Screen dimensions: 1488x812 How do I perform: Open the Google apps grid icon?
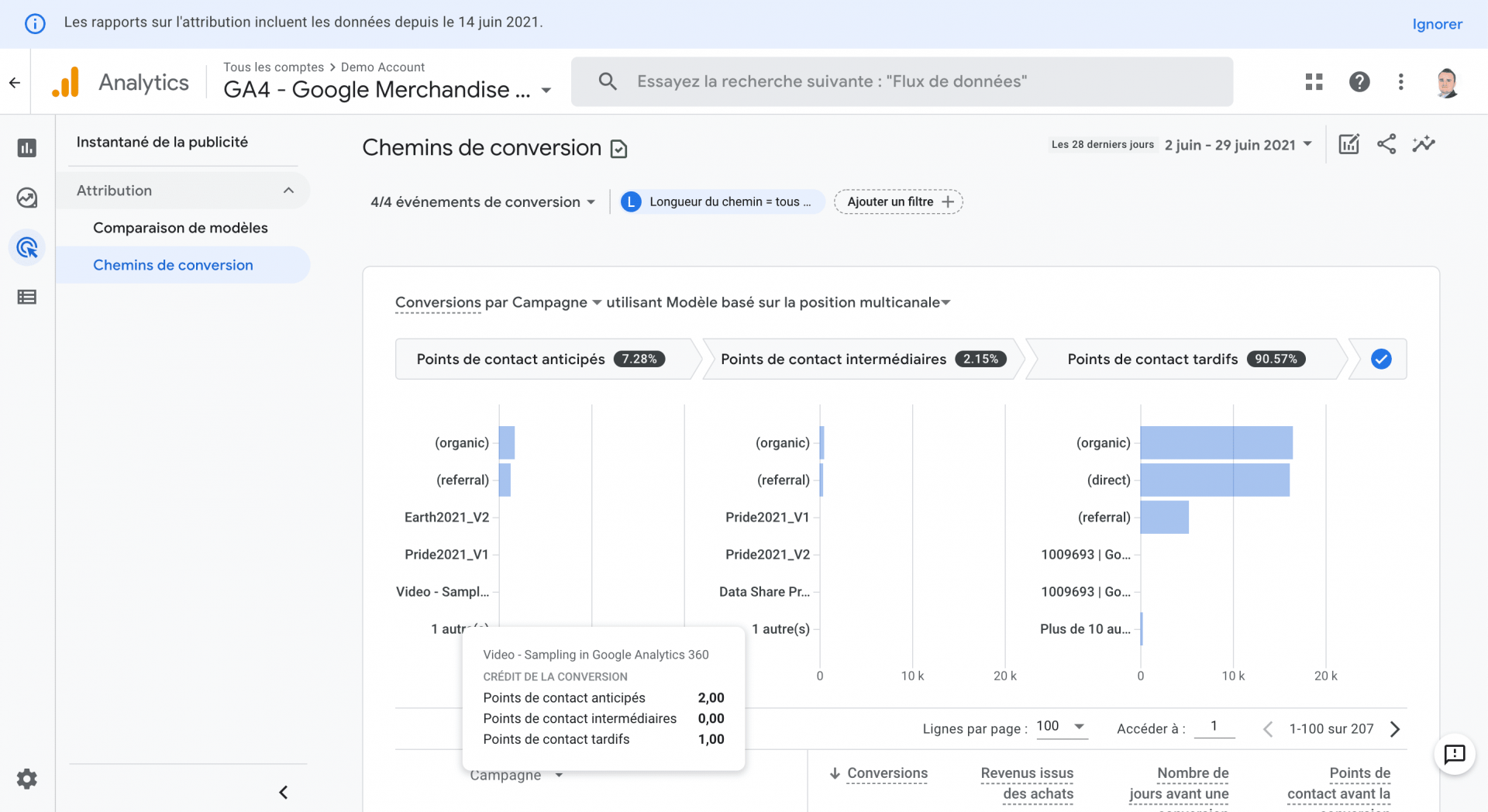pyautogui.click(x=1314, y=81)
